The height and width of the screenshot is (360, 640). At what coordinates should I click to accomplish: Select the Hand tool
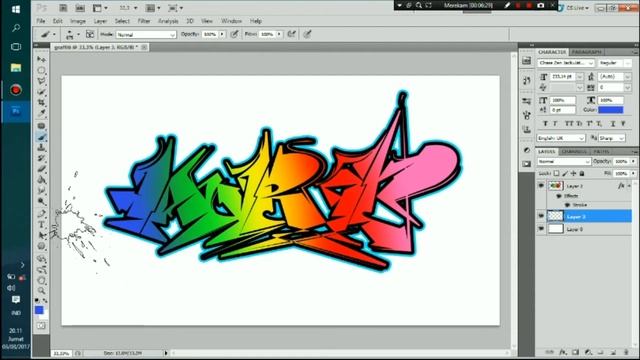tap(41, 280)
